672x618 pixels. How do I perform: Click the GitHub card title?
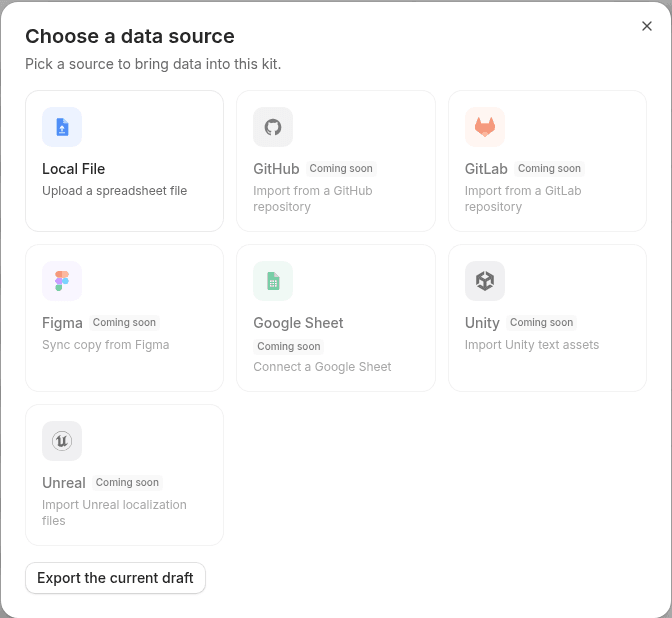coord(276,169)
